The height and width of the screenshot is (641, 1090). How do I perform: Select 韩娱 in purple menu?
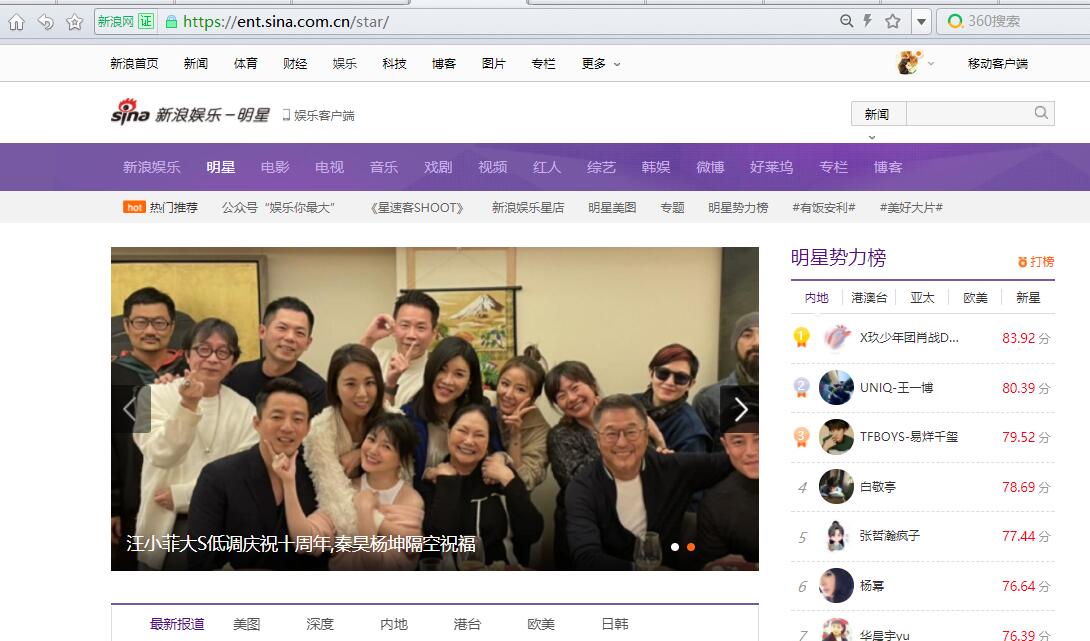[656, 167]
